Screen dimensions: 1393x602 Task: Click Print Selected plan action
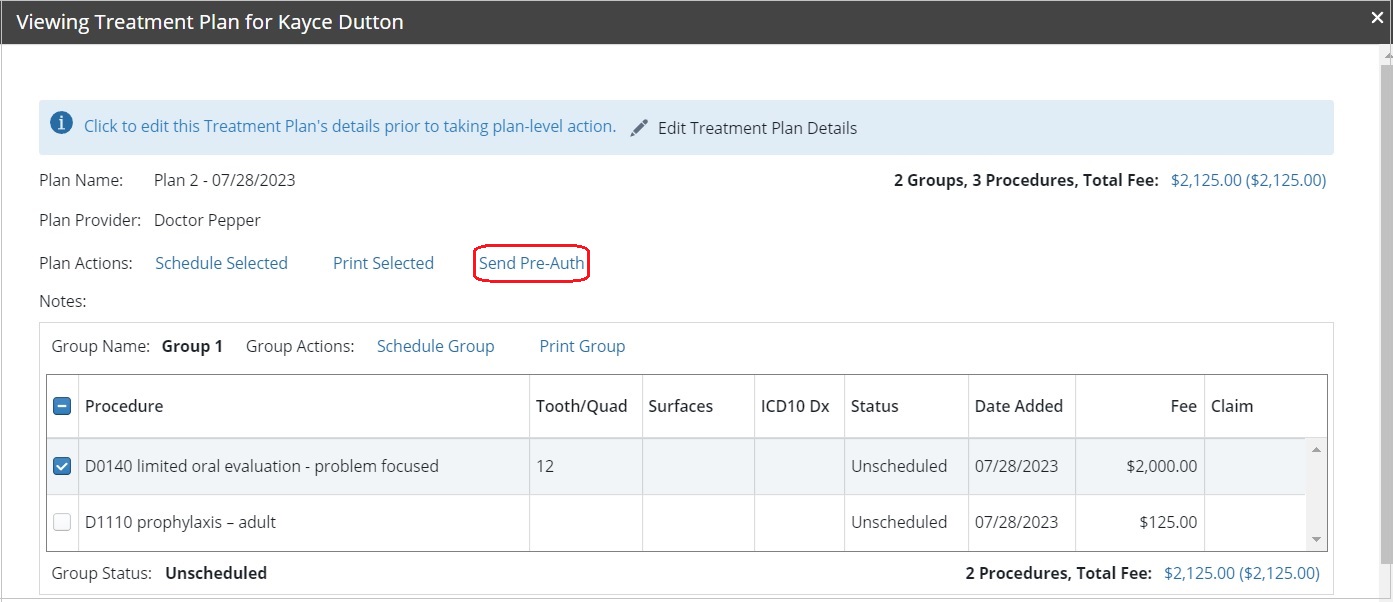pos(383,263)
